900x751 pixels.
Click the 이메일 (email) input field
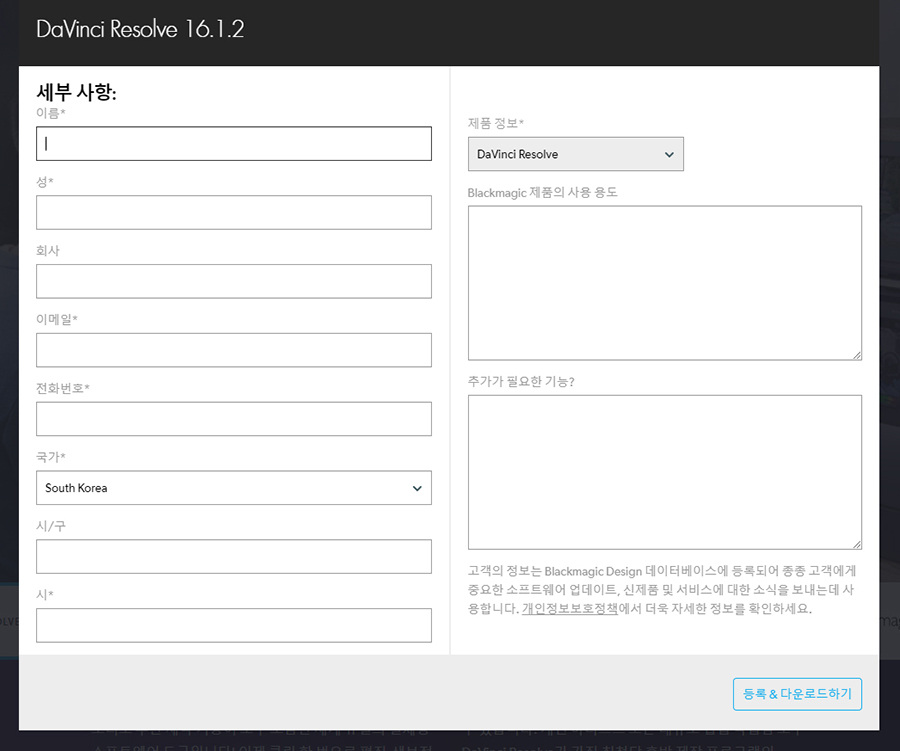(234, 350)
